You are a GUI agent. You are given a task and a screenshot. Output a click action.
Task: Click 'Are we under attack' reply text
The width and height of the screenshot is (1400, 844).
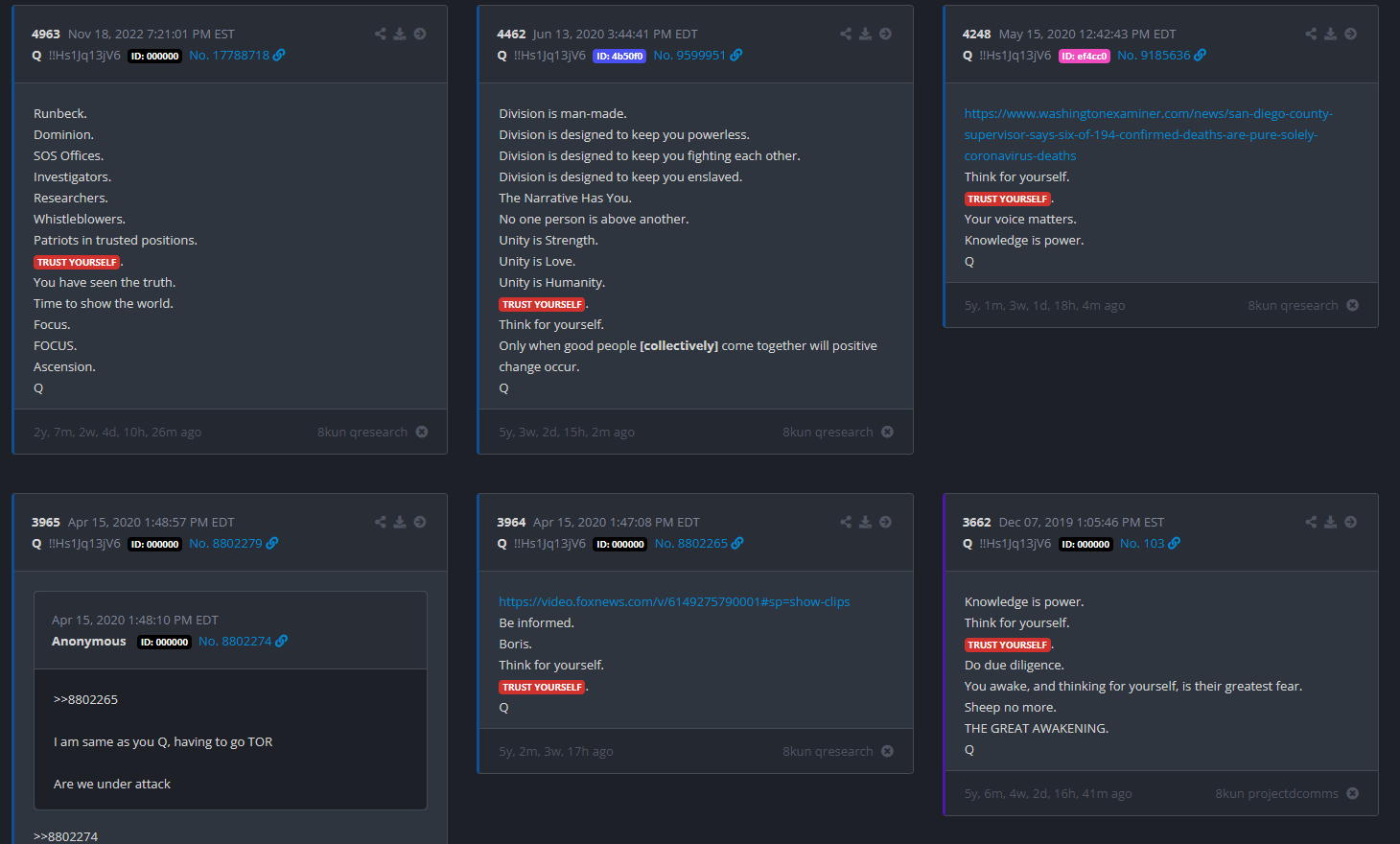tap(112, 784)
